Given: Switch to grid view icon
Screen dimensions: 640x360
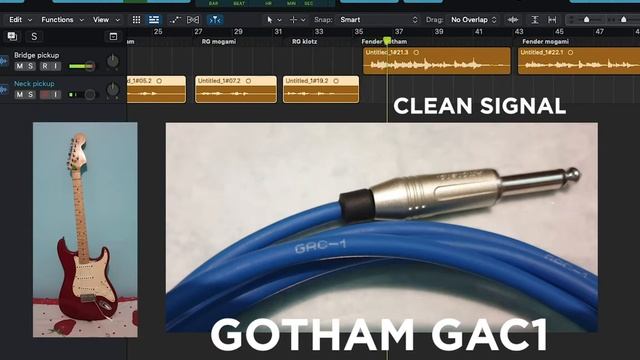Looking at the screenshot, I should (x=136, y=20).
